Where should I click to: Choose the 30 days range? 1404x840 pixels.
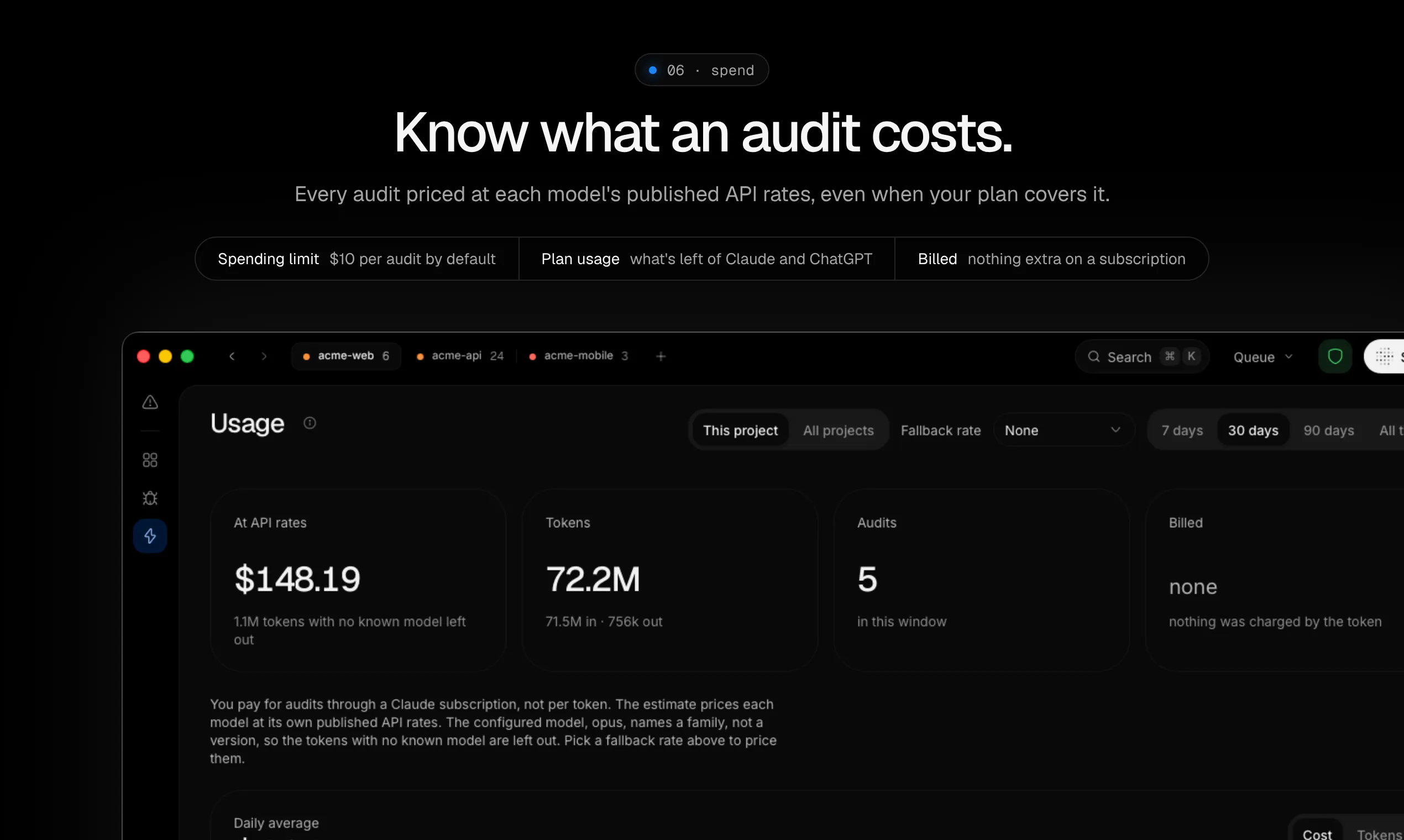(x=1253, y=430)
